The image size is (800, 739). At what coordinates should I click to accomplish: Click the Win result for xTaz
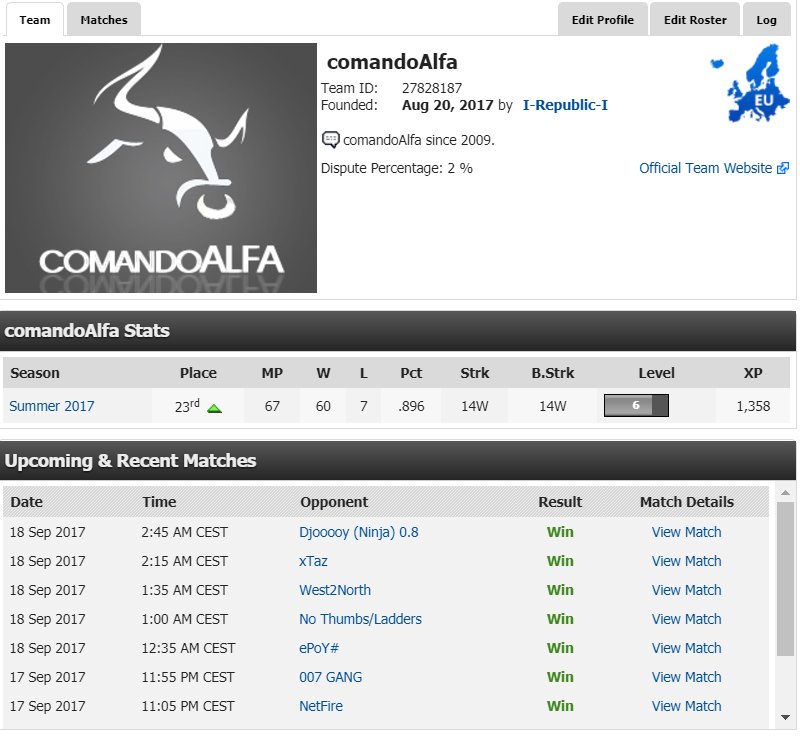point(560,561)
